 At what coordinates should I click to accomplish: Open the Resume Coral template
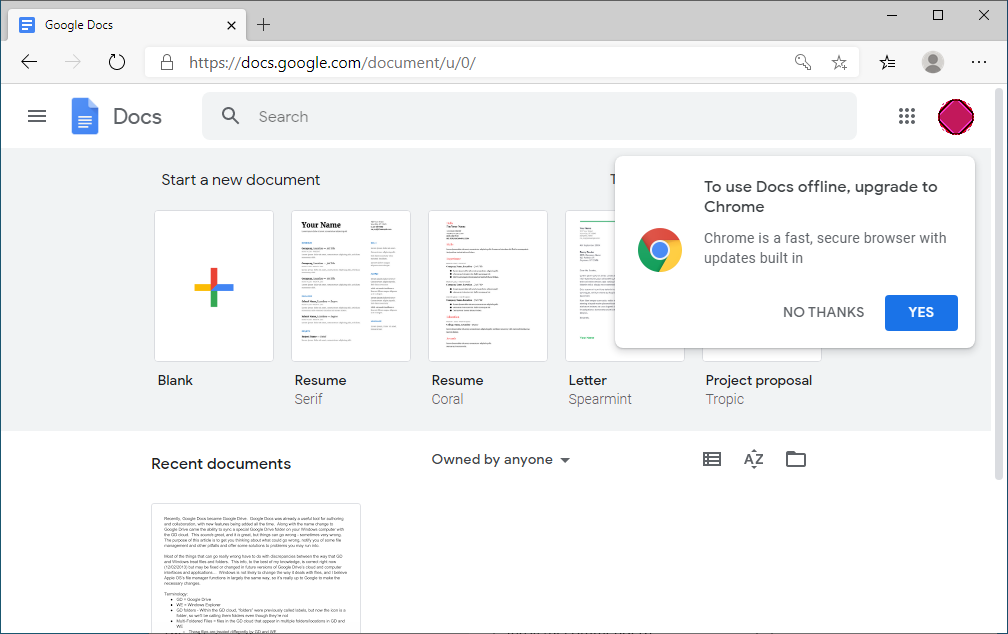pos(488,286)
